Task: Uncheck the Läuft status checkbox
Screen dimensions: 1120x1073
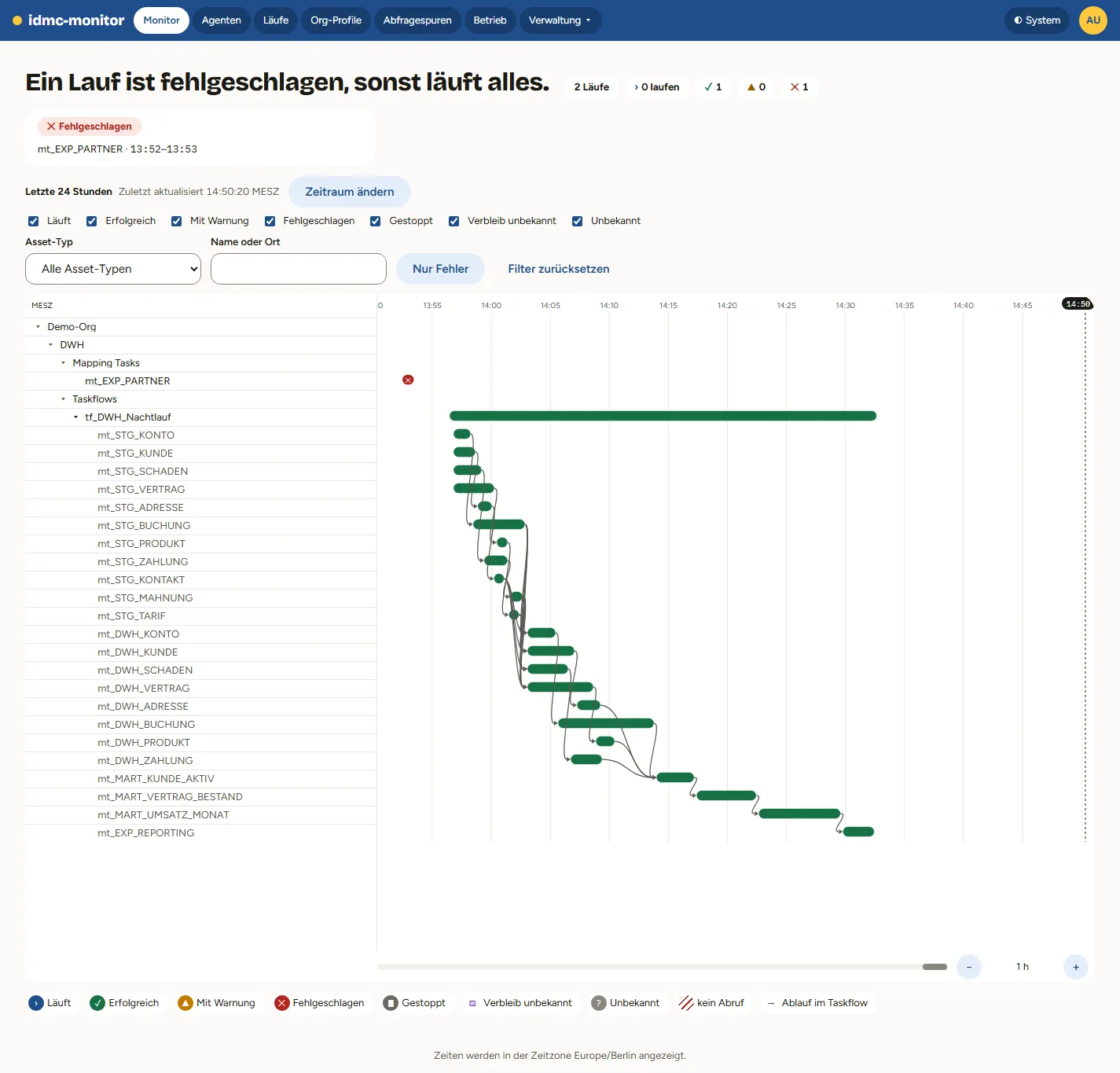Action: 34,222
